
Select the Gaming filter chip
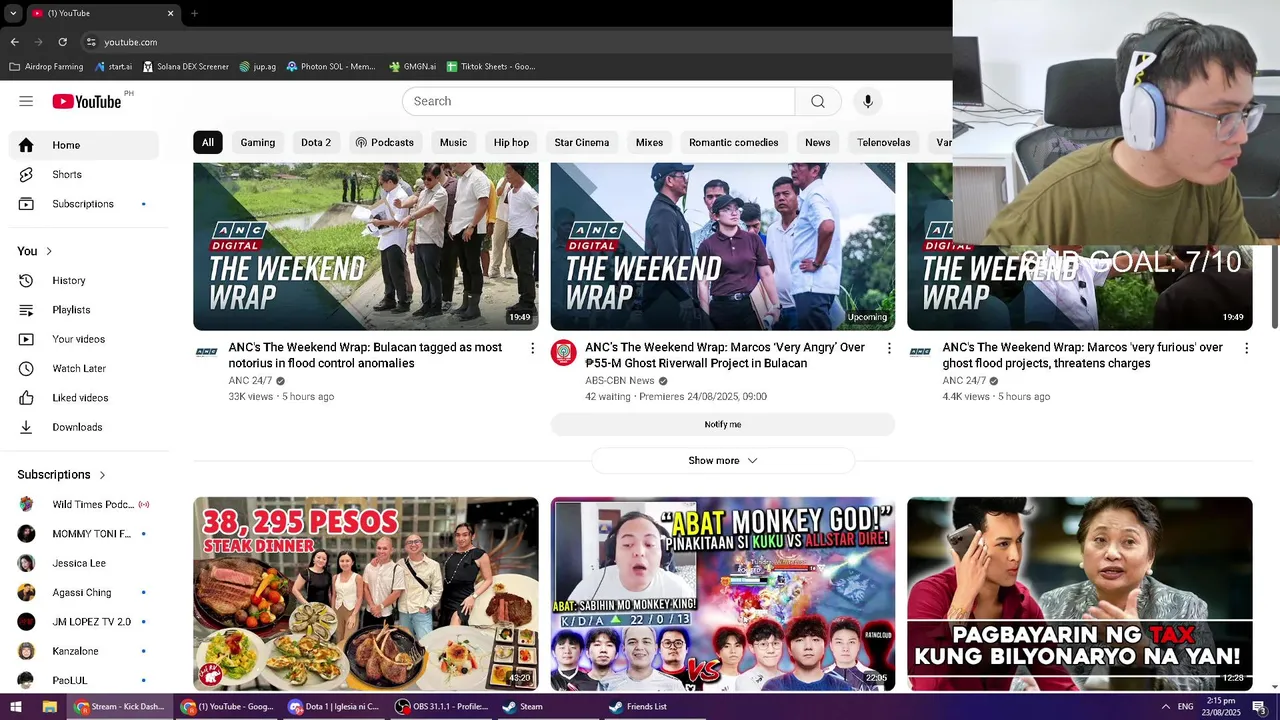[257, 143]
